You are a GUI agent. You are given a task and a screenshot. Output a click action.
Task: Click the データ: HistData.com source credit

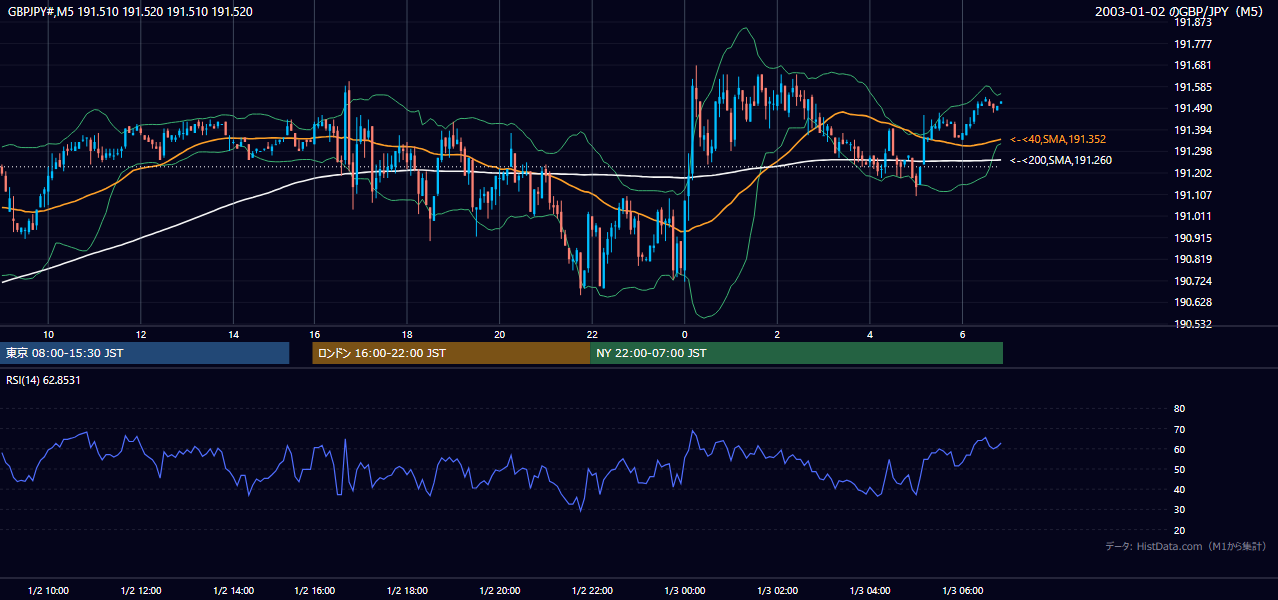point(1185,546)
